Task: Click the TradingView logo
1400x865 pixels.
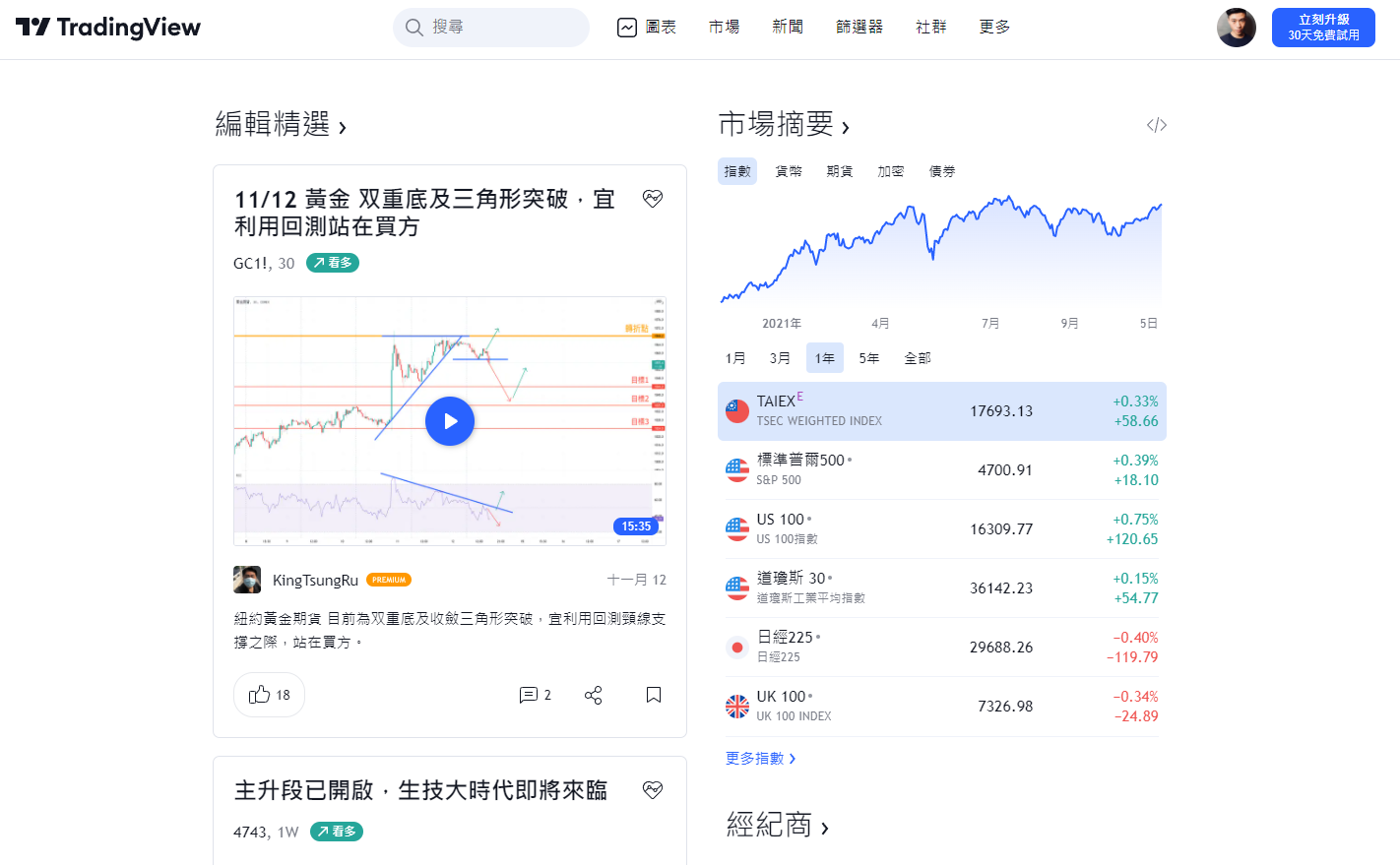Action: (x=108, y=28)
